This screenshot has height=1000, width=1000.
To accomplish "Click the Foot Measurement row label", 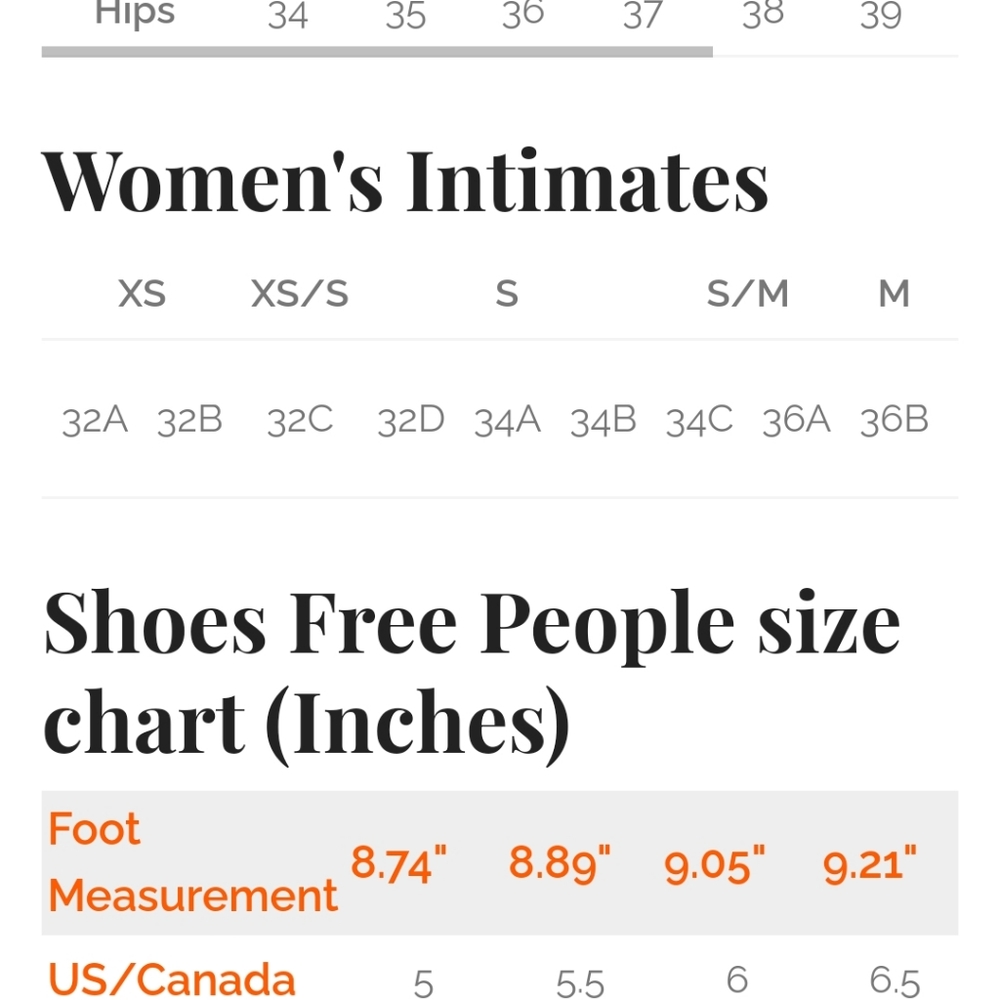I will click(x=193, y=863).
